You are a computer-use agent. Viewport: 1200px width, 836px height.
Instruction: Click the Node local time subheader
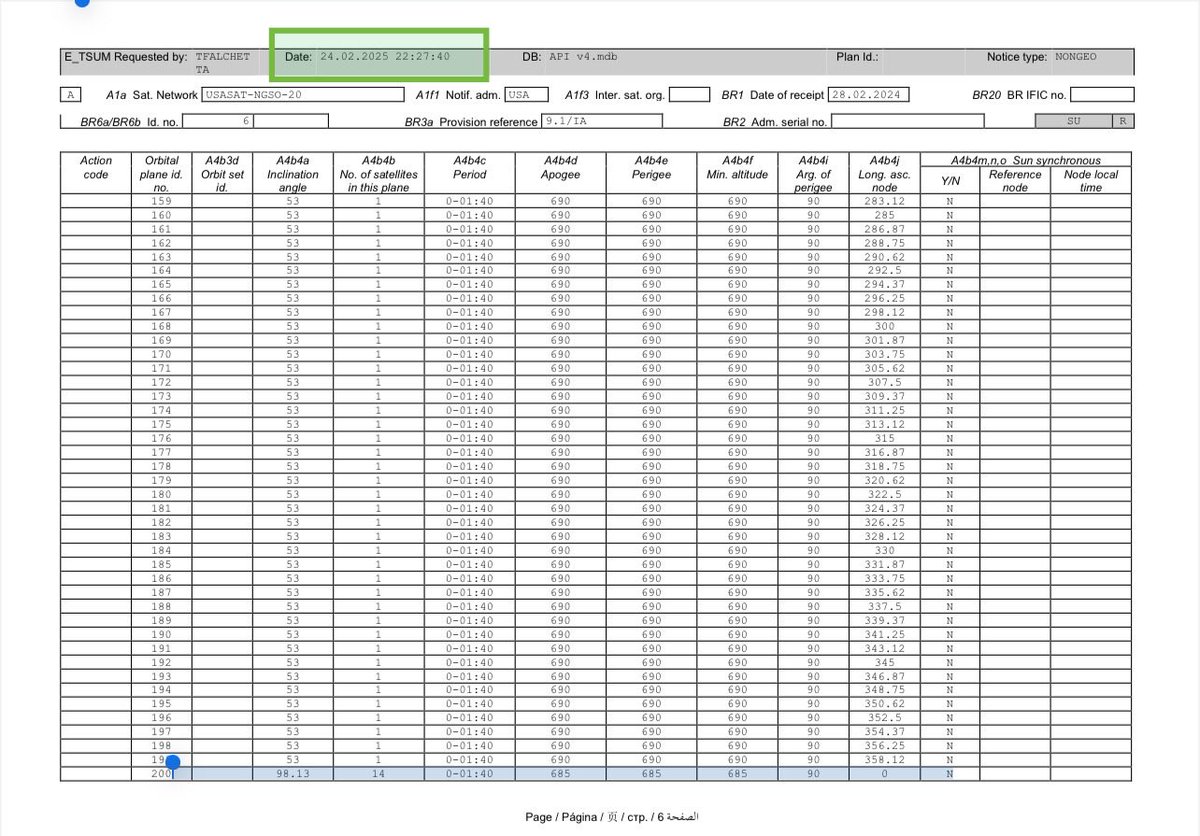tap(1091, 181)
